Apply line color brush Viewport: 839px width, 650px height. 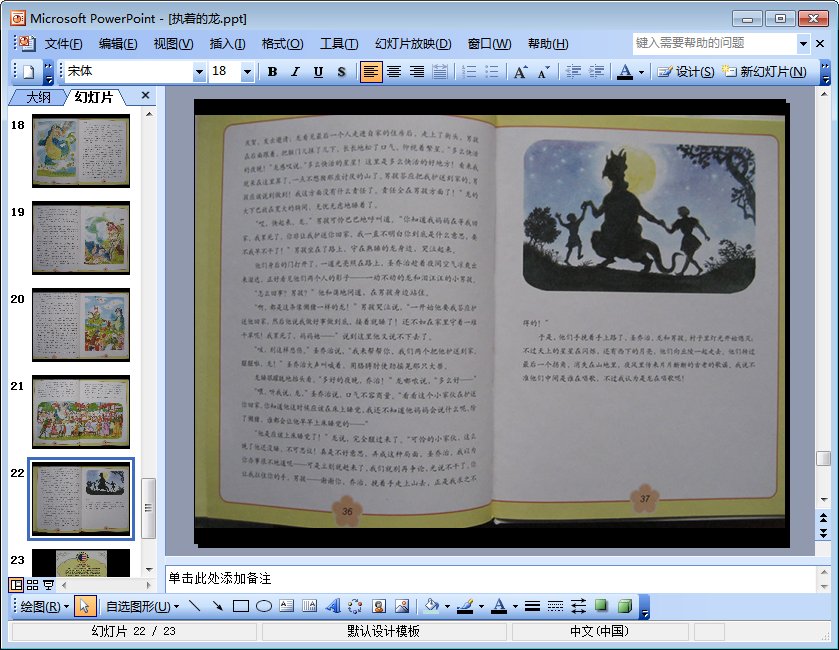tap(465, 606)
